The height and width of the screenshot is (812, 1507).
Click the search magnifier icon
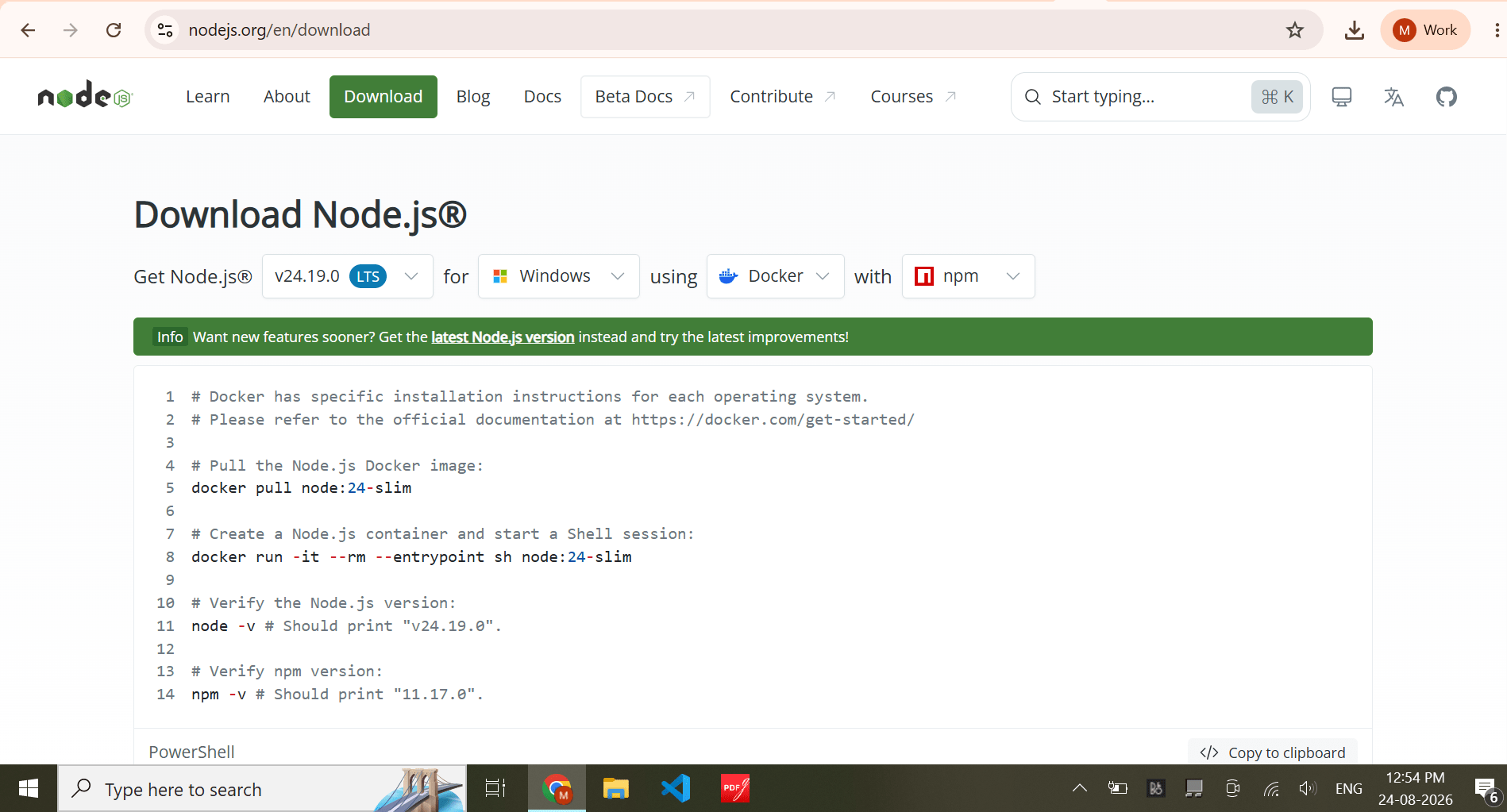tap(1032, 97)
